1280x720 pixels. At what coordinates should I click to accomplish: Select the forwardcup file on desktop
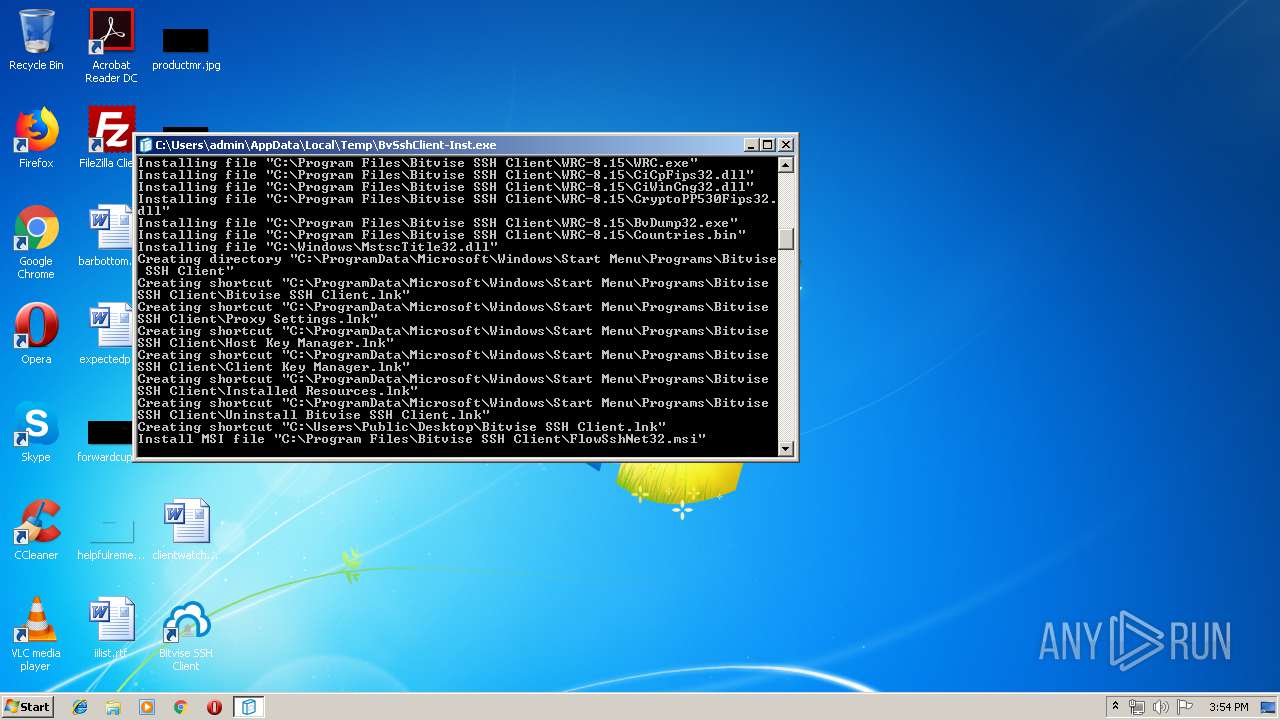pyautogui.click(x=106, y=440)
